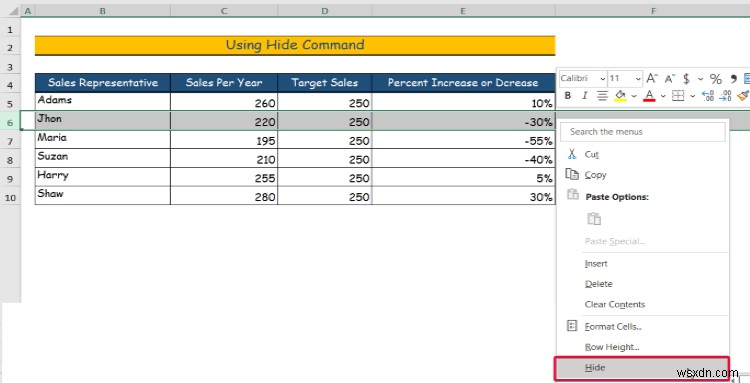Screen dimensions: 750x383
Task: Decrease font size with smaller A
Action: [x=669, y=78]
